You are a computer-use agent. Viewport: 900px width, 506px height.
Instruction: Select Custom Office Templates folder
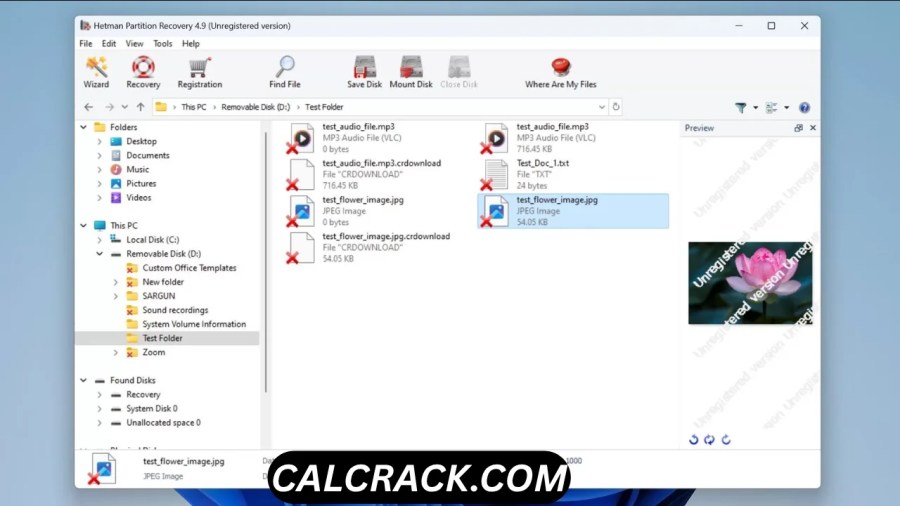(189, 268)
